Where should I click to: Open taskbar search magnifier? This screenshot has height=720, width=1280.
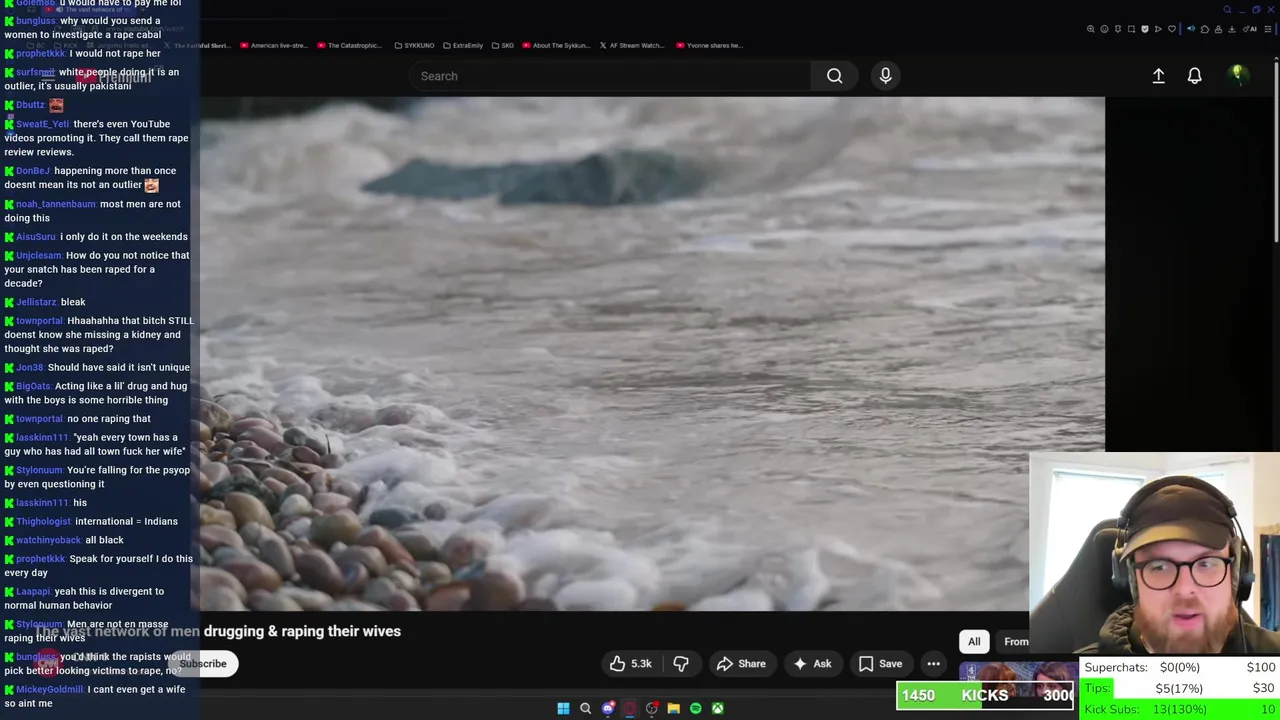tap(585, 708)
